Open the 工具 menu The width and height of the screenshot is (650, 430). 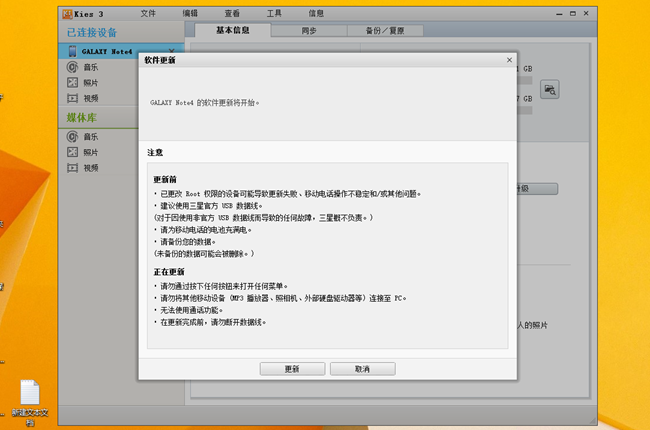point(274,14)
